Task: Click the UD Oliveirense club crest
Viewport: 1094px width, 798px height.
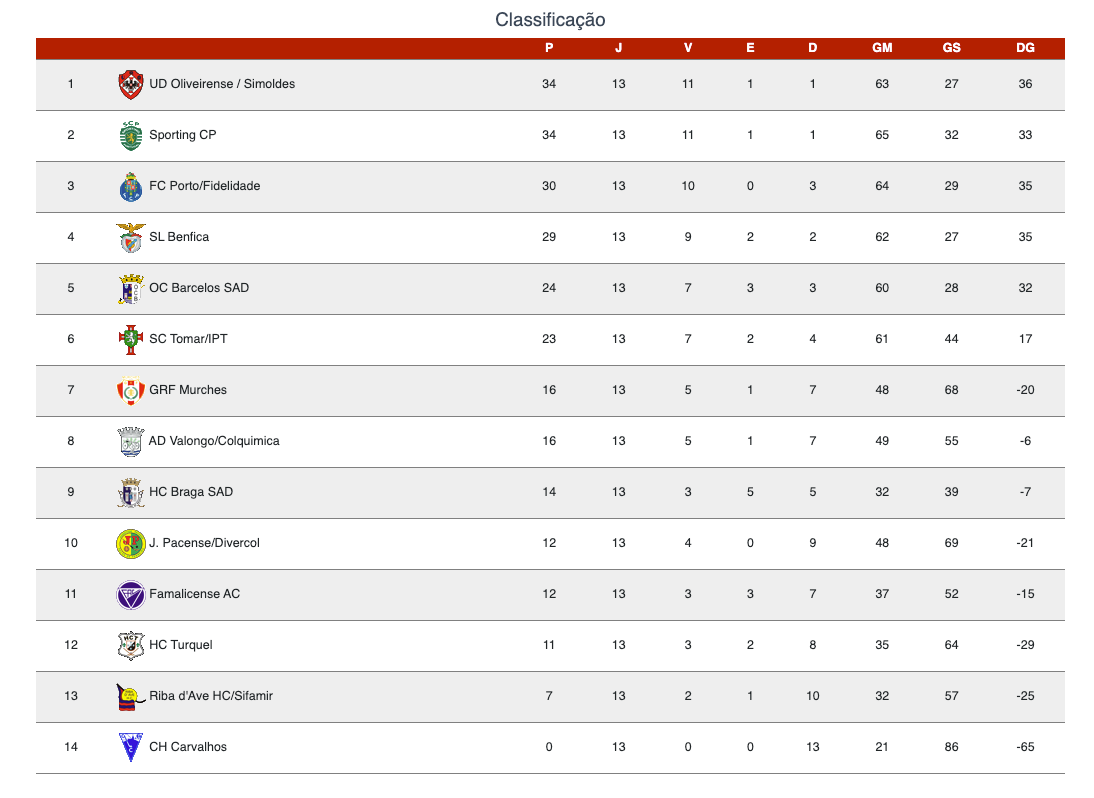Action: tap(130, 84)
